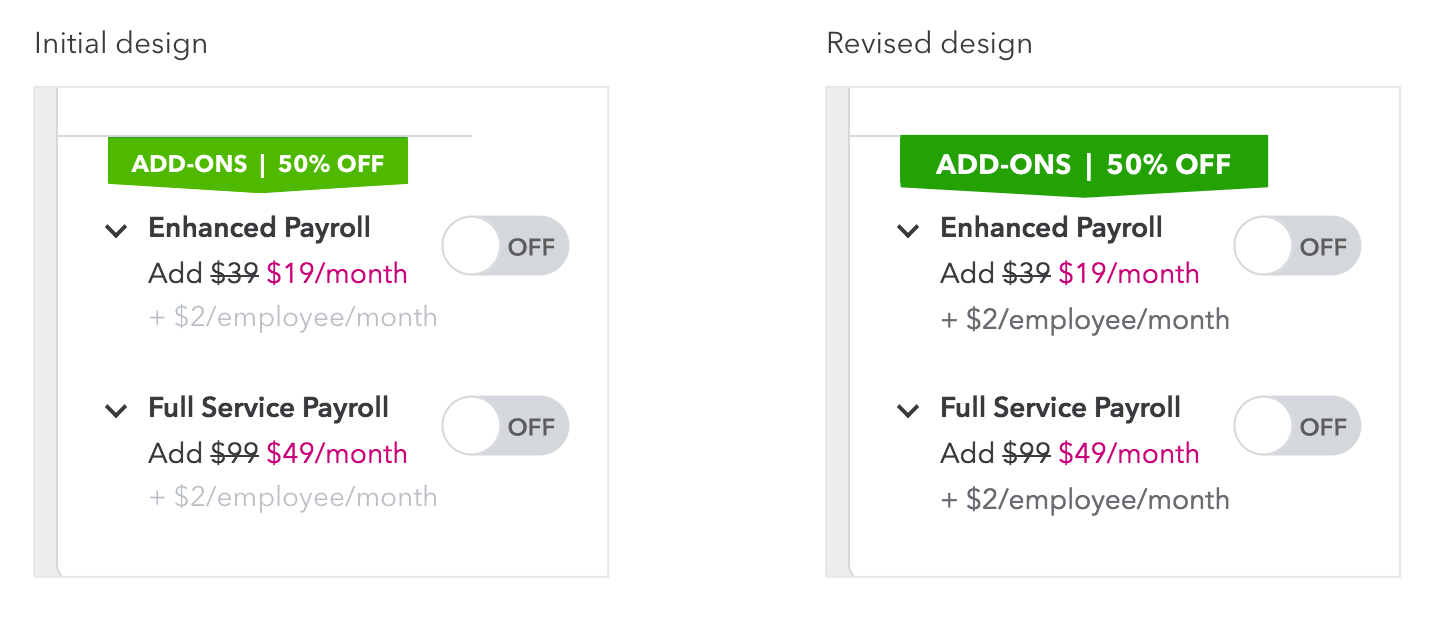Select Full Service Payroll title in initial design
1451x630 pixels.
pos(268,408)
